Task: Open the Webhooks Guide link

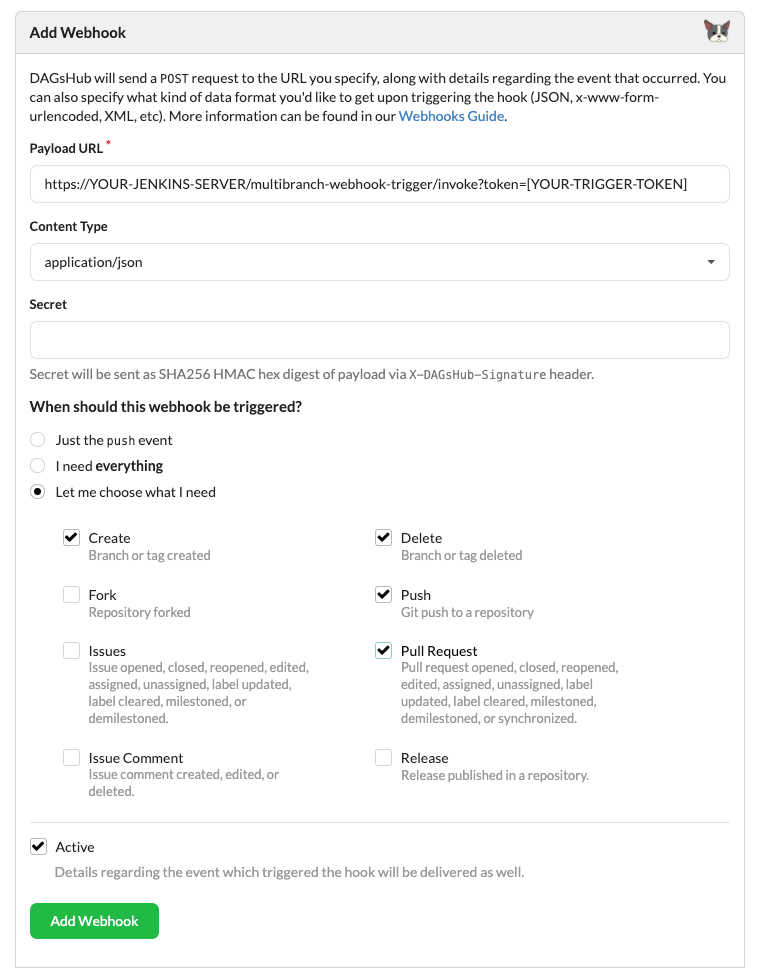Action: [450, 115]
